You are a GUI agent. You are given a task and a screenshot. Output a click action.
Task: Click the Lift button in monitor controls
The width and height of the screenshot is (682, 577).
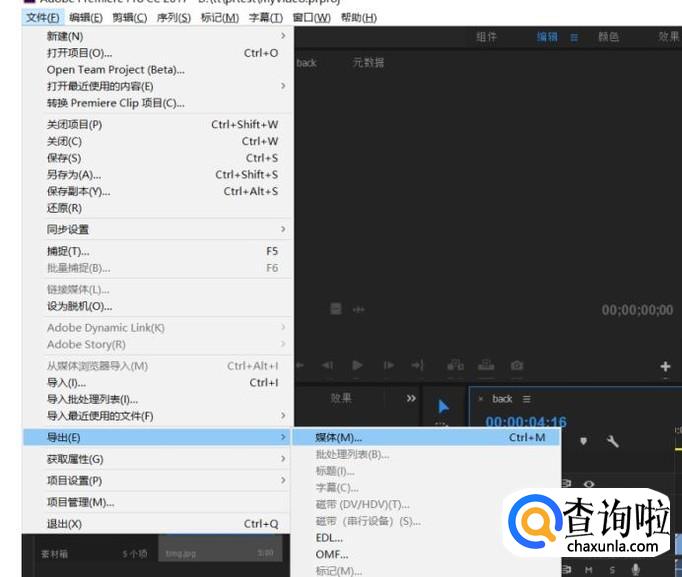(x=455, y=365)
